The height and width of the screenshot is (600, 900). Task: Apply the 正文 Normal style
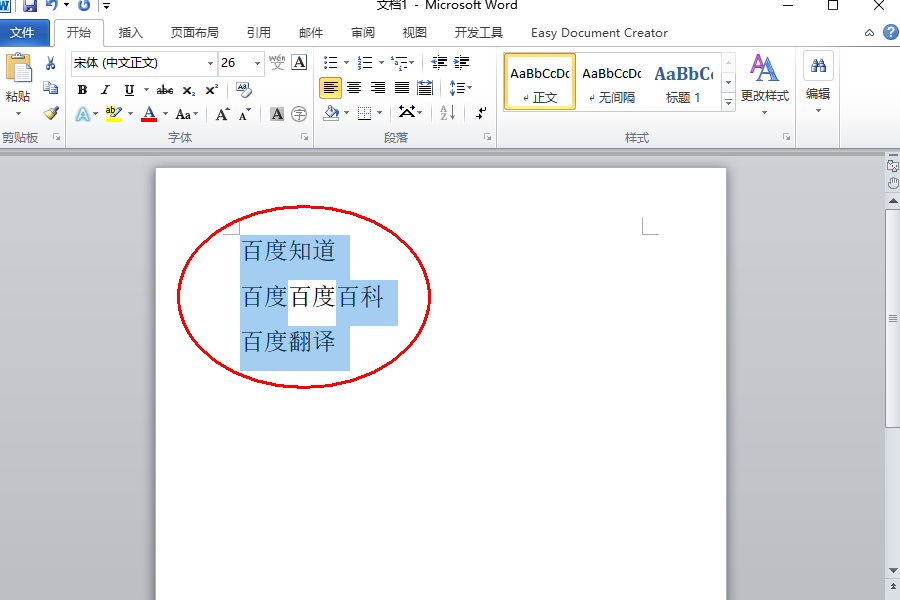(x=540, y=82)
